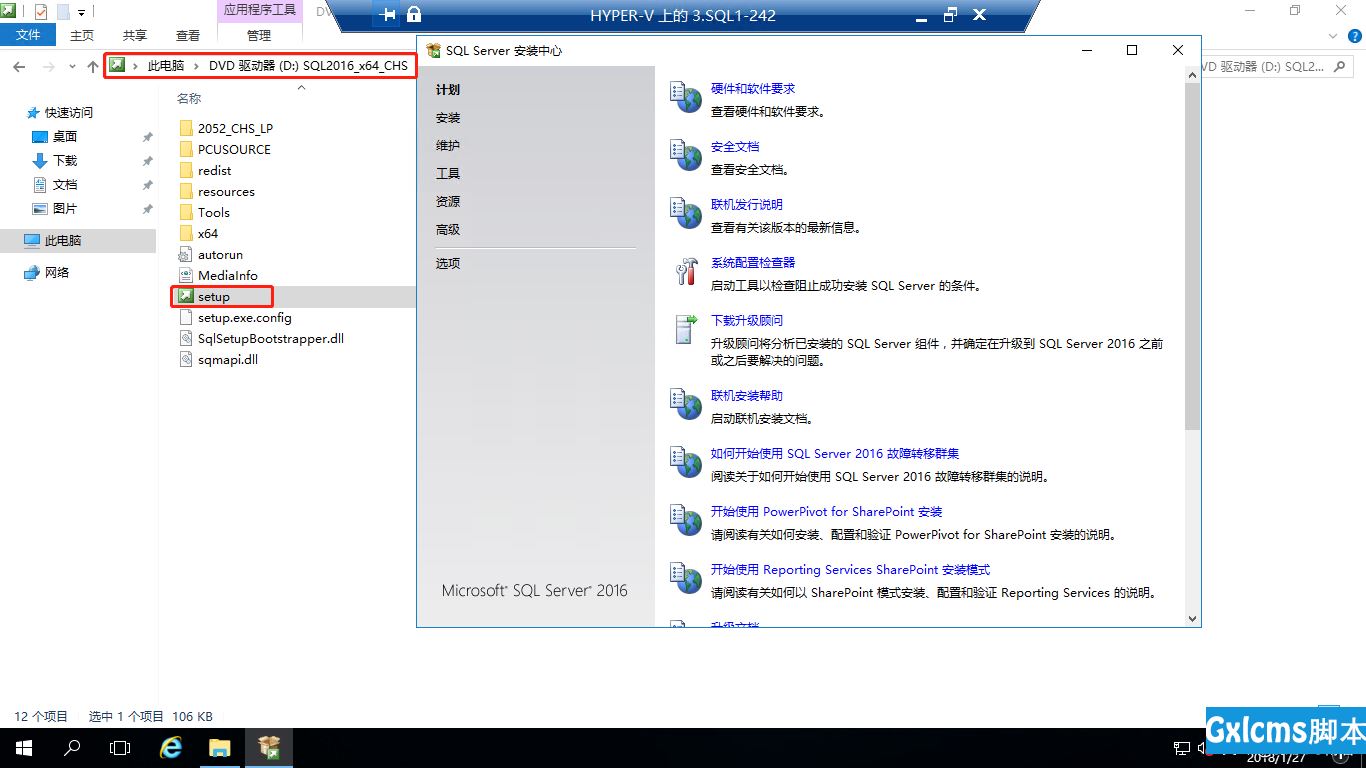Click the globe icon beside 联机安装帮助
This screenshot has height=768, width=1366.
(685, 404)
